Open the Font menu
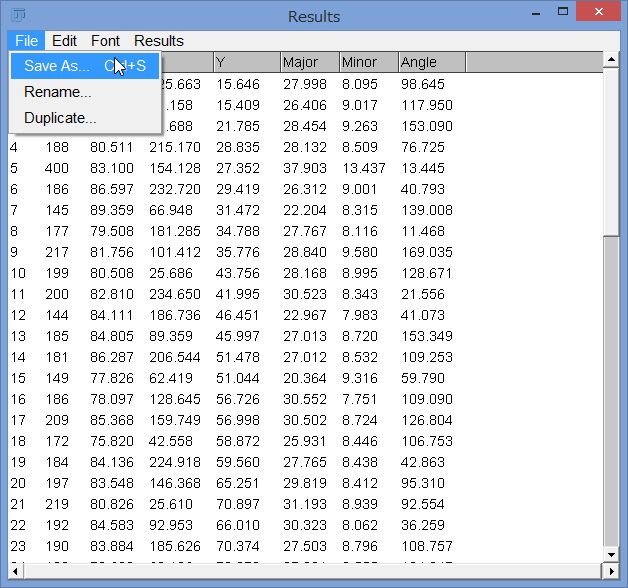The image size is (628, 588). [105, 41]
